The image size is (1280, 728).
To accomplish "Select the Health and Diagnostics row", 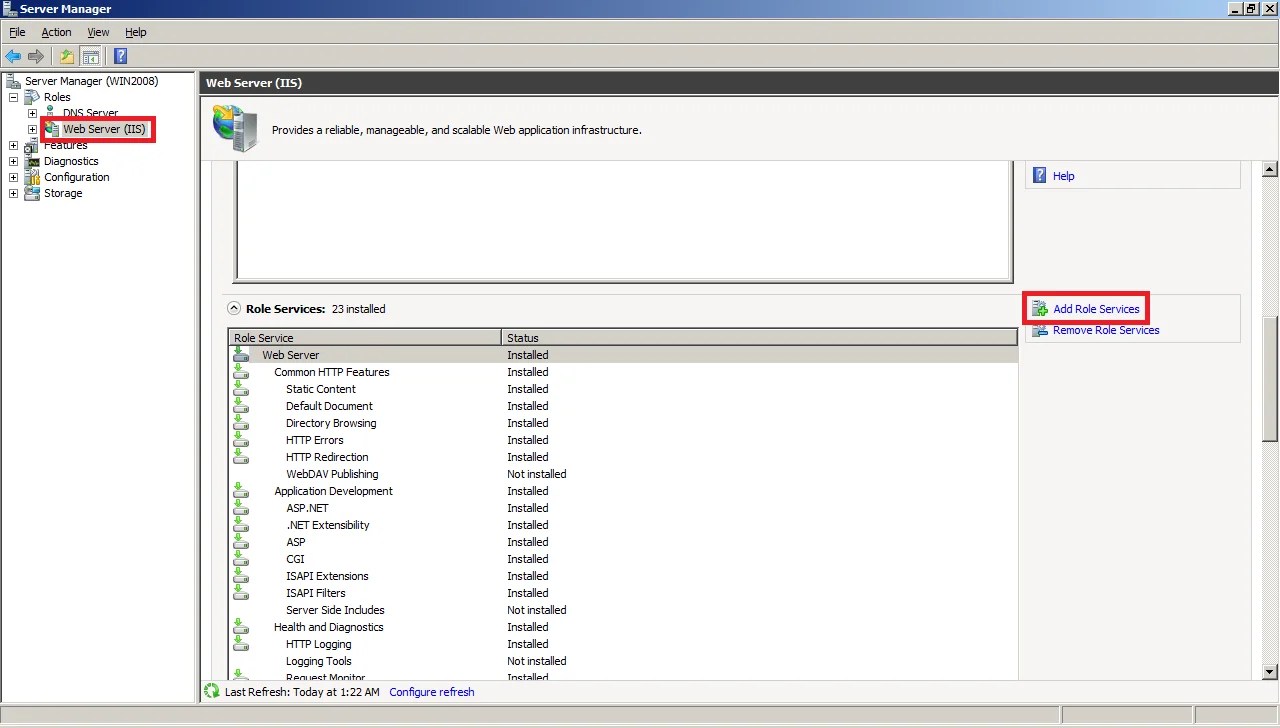I will click(624, 627).
